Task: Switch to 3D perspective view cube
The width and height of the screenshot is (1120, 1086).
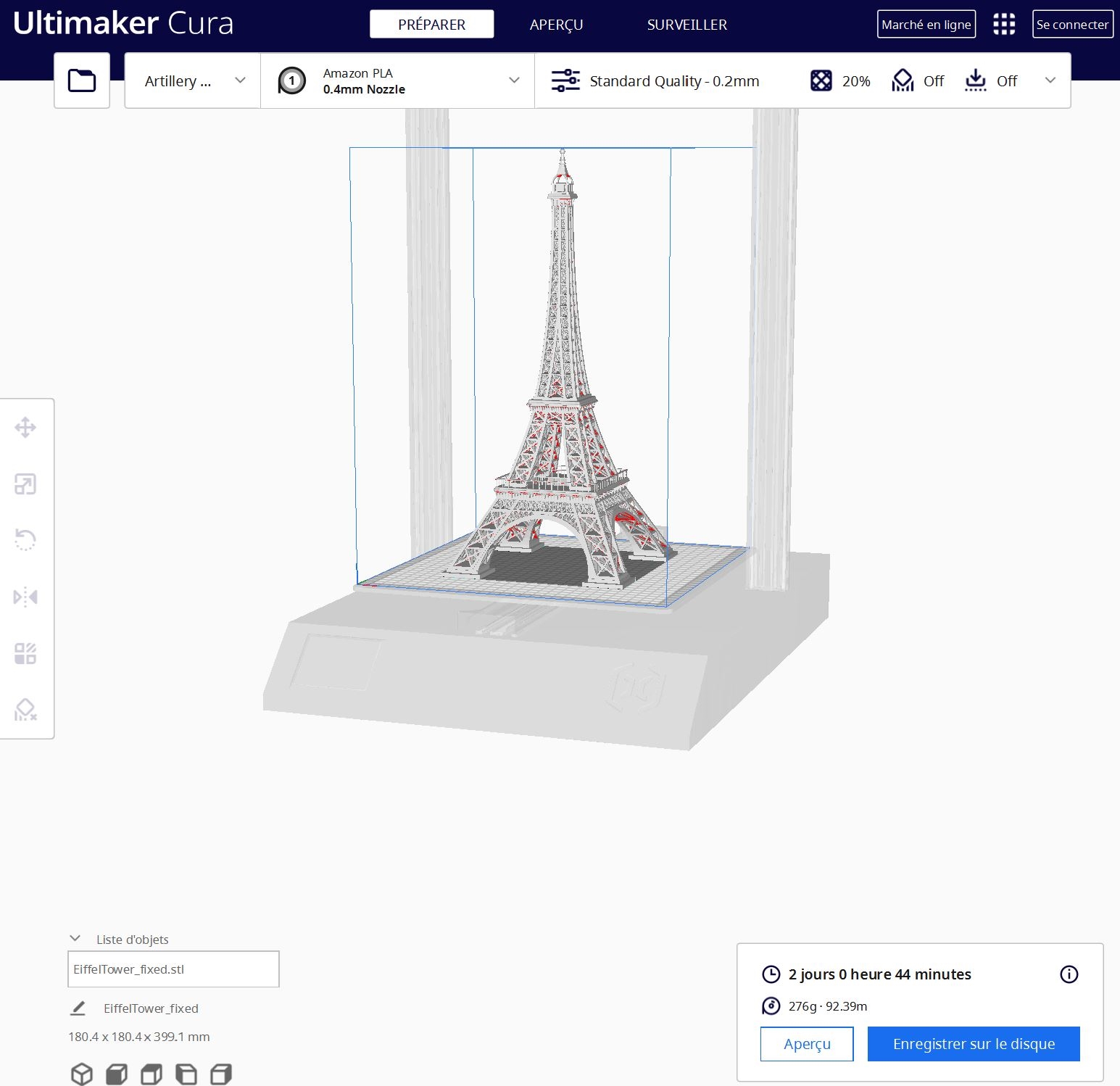Action: 81,1074
